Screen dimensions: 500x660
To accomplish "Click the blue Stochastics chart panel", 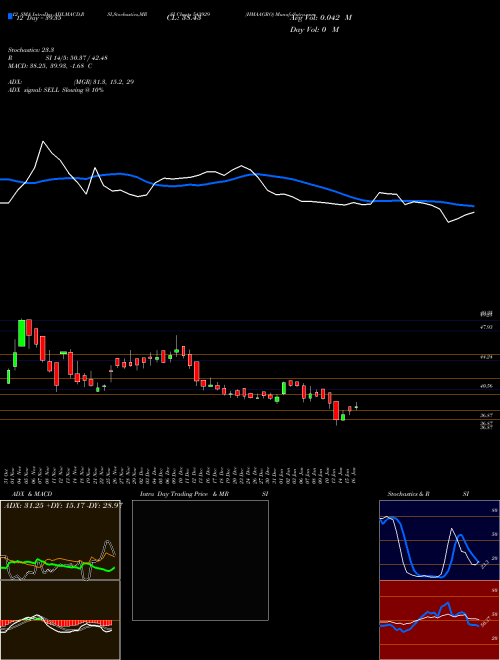I will coord(439,540).
